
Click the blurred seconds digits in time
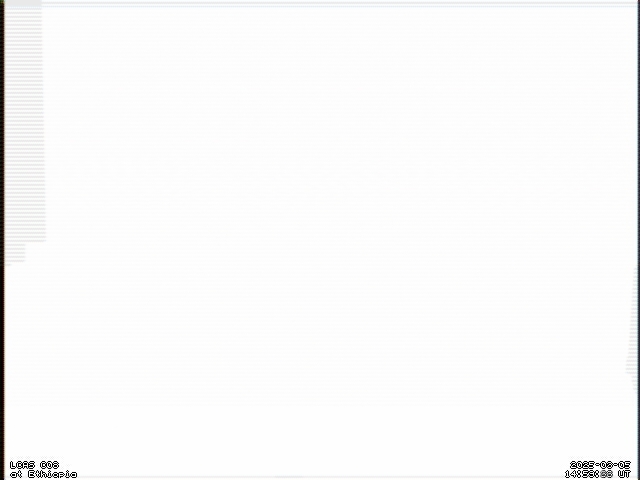pyautogui.click(x=607, y=474)
